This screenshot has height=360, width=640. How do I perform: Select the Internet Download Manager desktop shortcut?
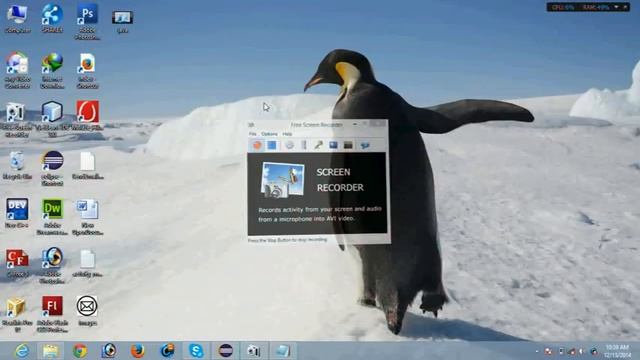tap(52, 71)
